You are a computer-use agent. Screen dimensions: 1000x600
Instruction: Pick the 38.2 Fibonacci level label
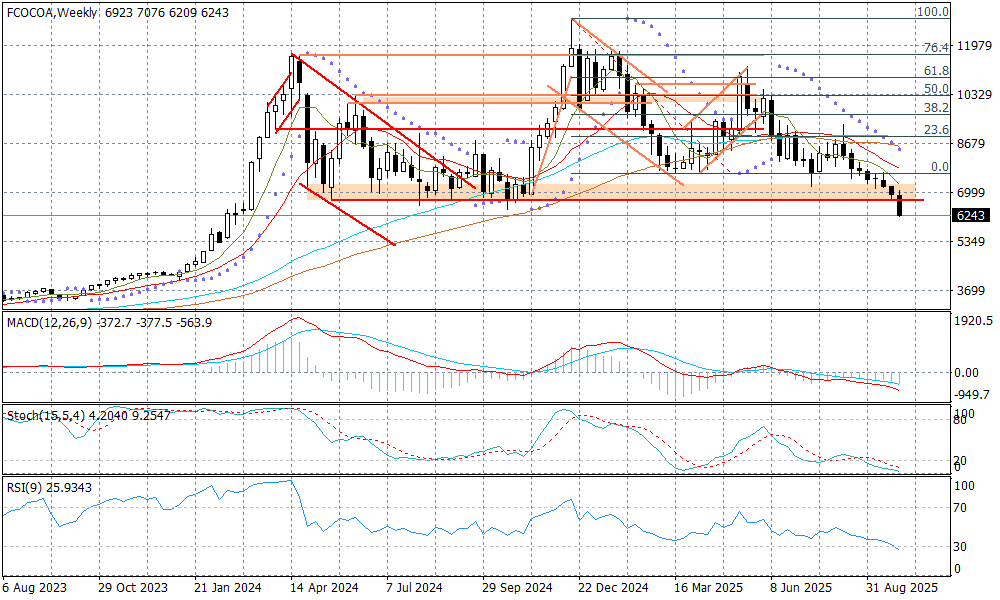pos(935,108)
